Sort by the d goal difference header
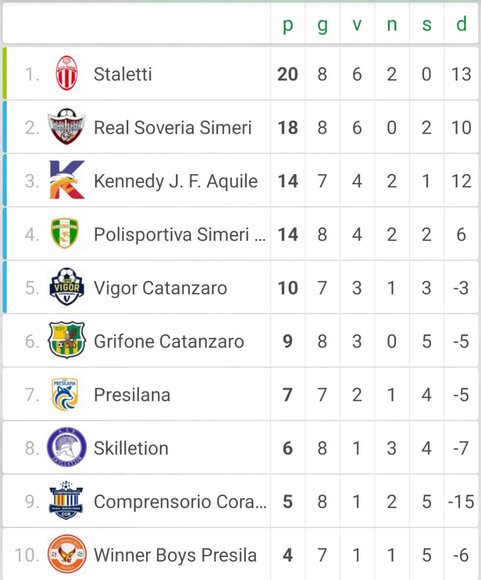 (x=461, y=24)
